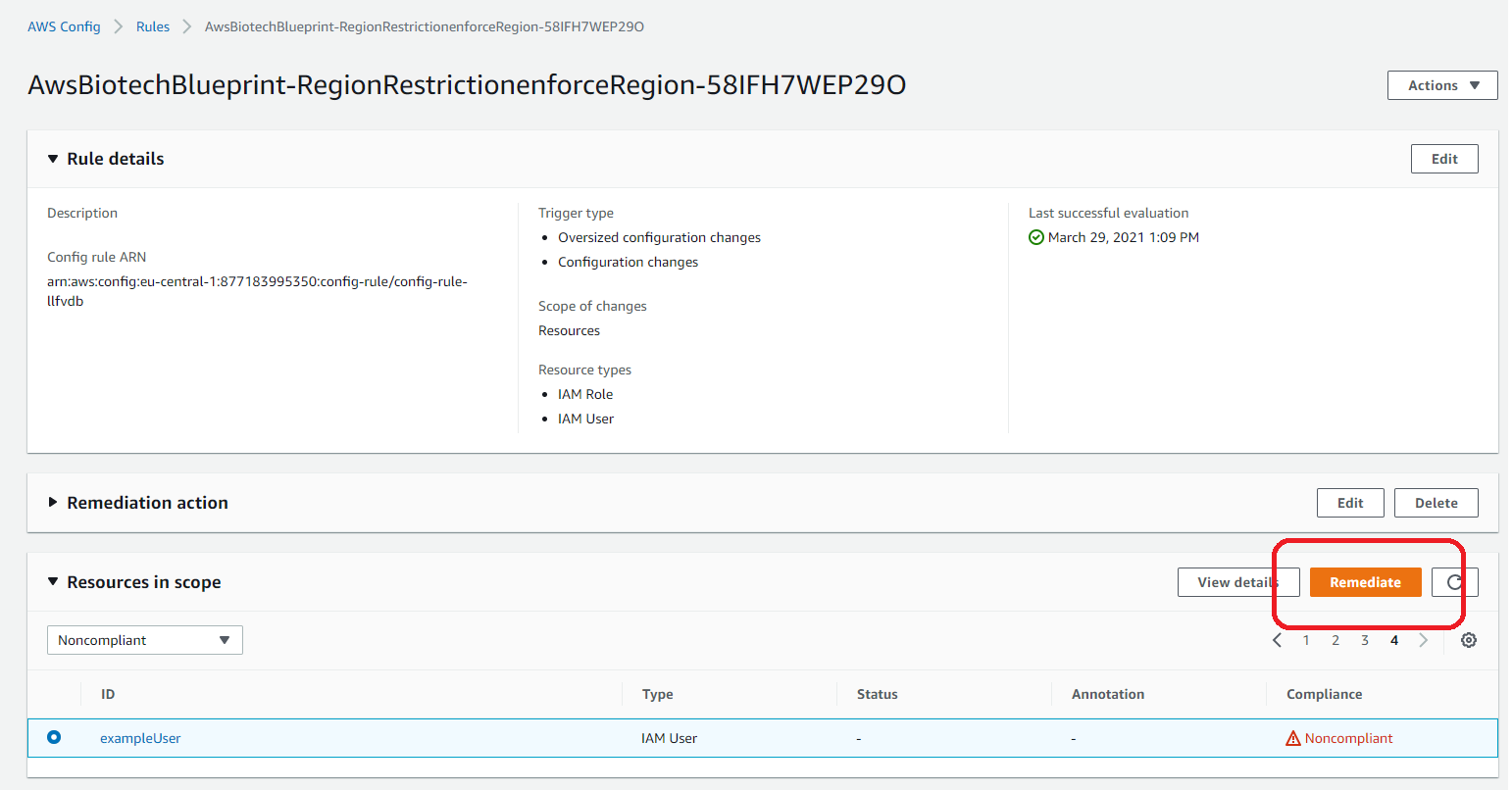Viewport: 1512px width, 790px height.
Task: Collapse the Resources in scope section
Action: 53,582
